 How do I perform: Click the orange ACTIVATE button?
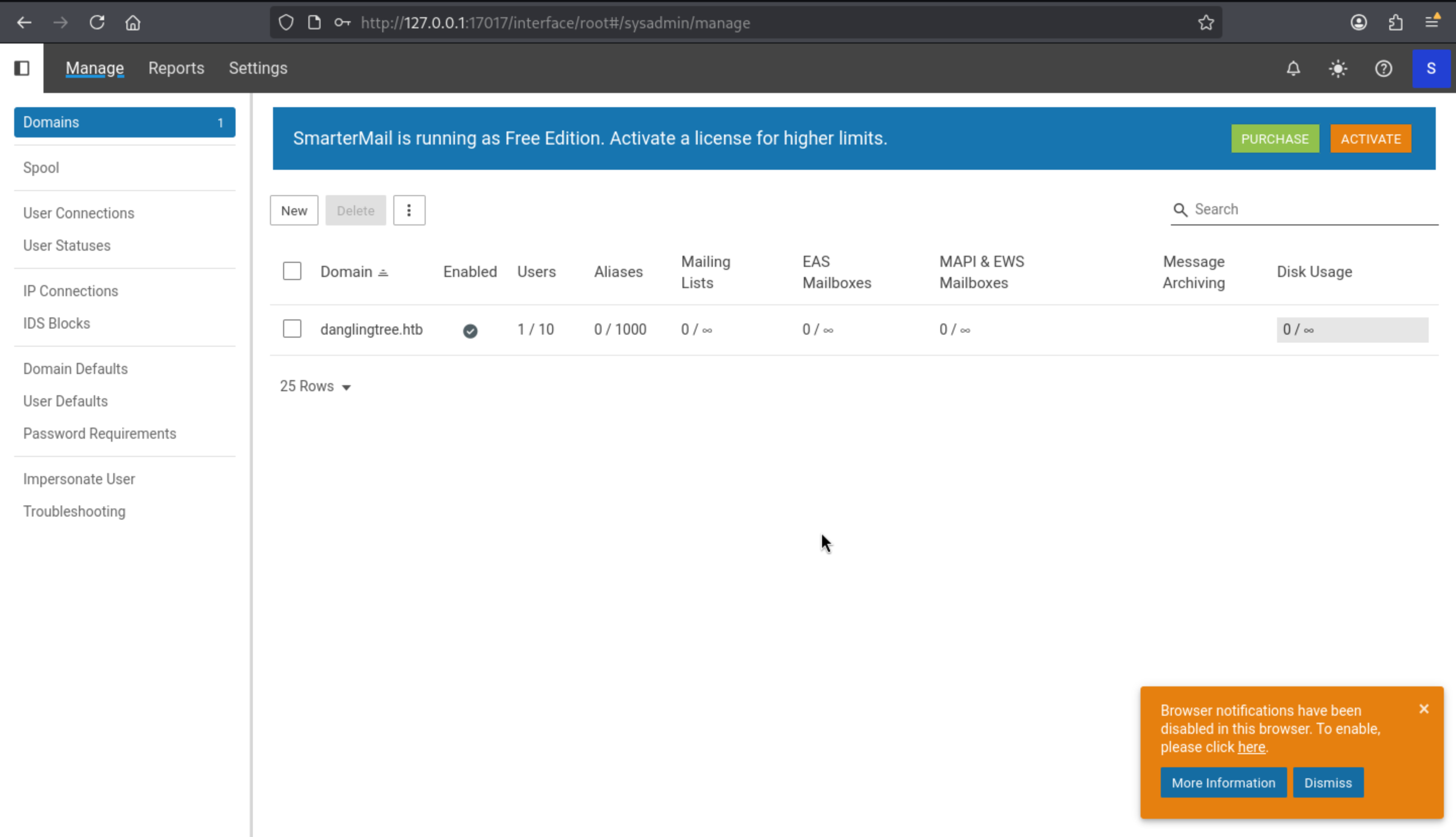pyautogui.click(x=1371, y=138)
